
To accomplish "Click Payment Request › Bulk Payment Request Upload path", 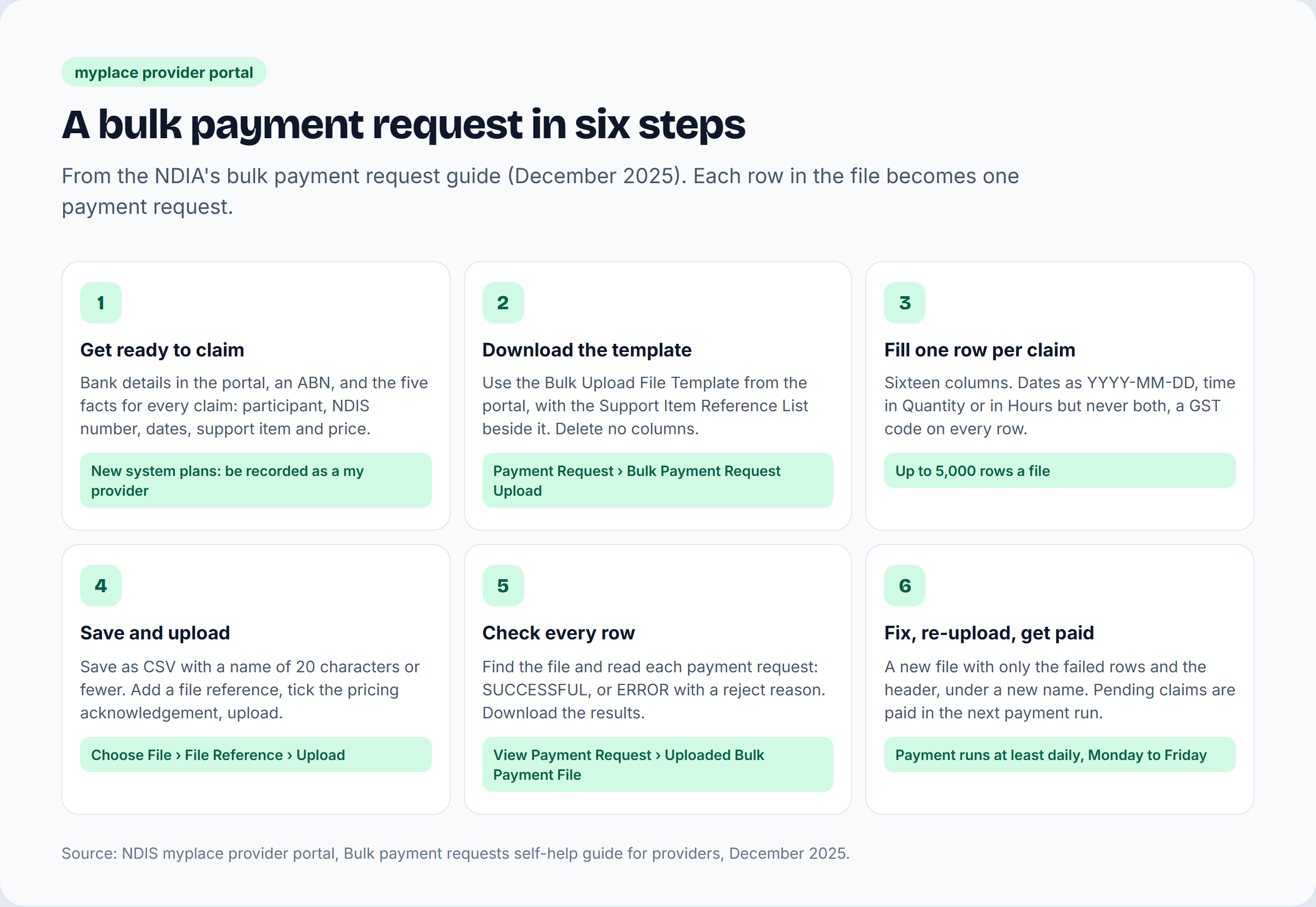I will click(658, 481).
